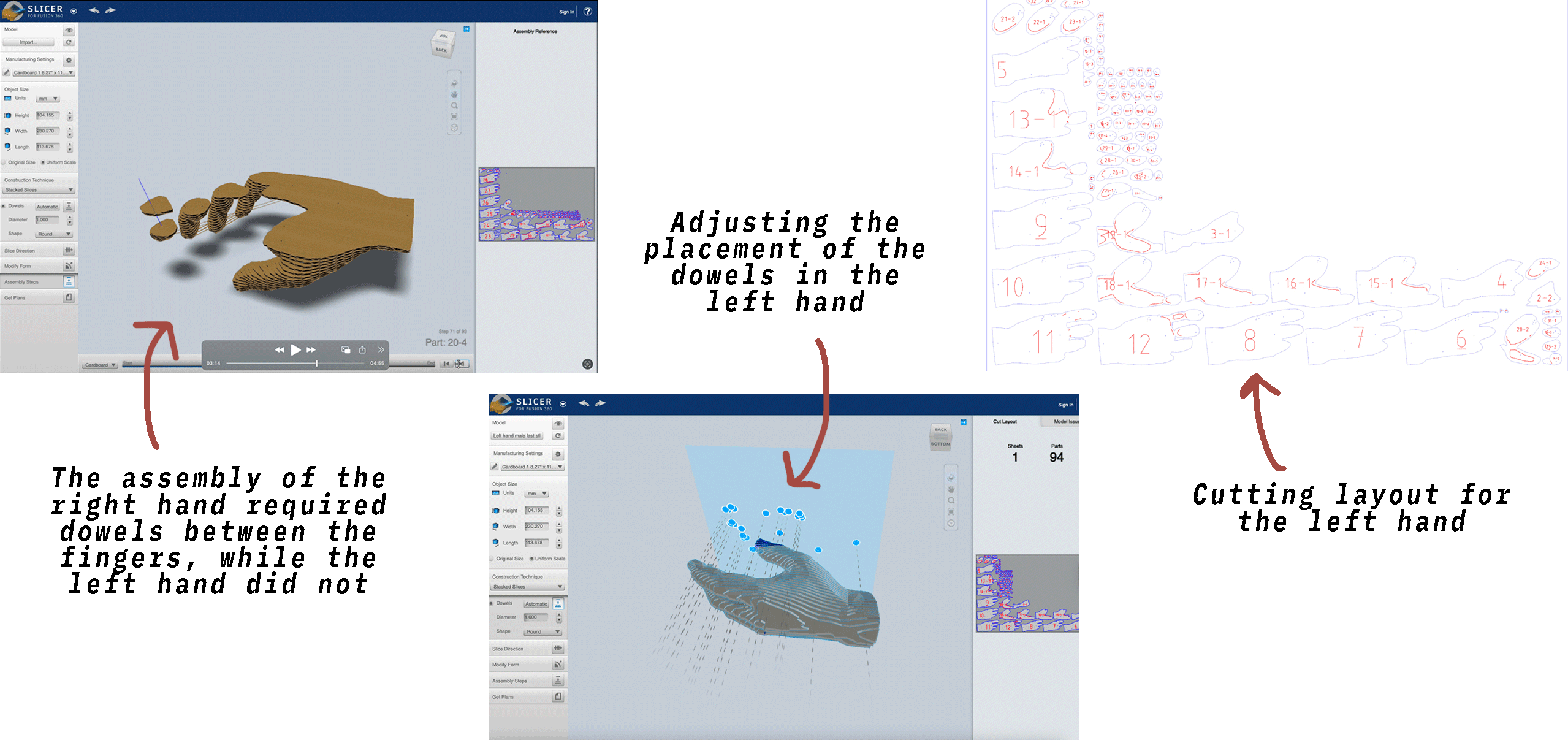Select Original Size radio in Cut Layout window
The width and height of the screenshot is (1568, 740).
tap(492, 559)
